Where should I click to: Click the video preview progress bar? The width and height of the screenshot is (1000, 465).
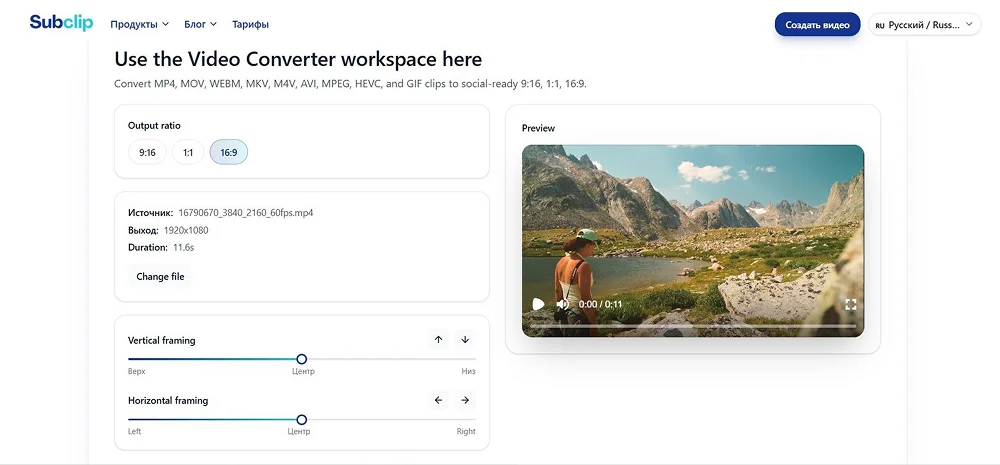(x=693, y=325)
